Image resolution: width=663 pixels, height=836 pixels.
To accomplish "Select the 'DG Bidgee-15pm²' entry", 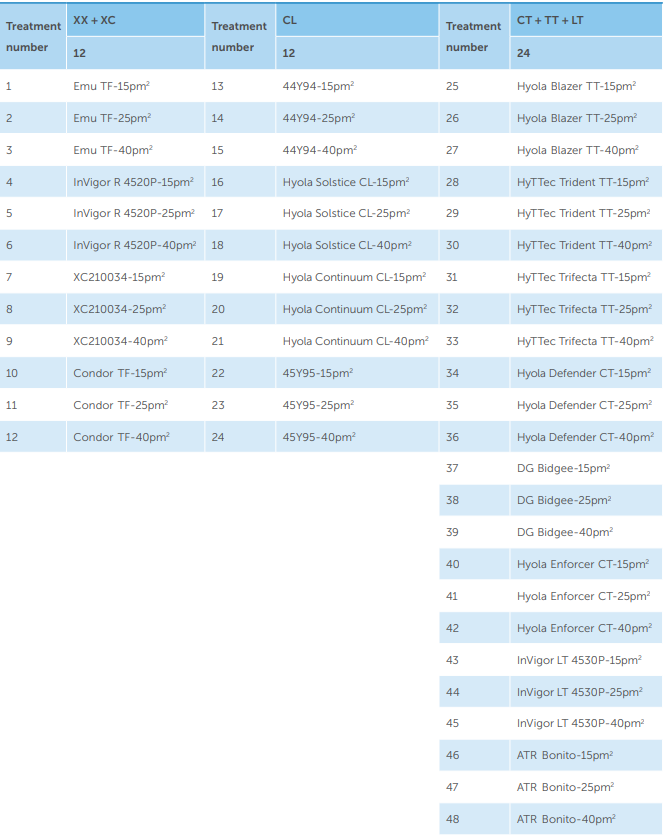I will (x=586, y=468).
